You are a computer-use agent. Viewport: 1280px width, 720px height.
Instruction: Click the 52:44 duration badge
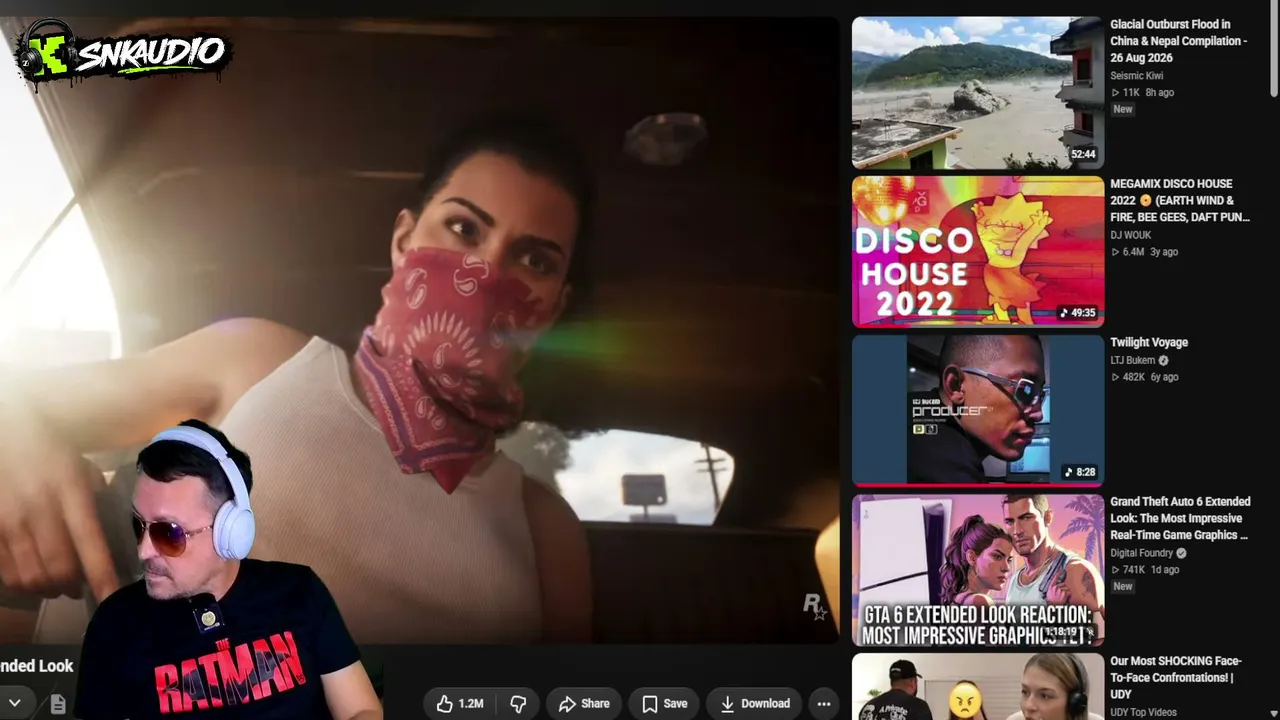point(1083,154)
